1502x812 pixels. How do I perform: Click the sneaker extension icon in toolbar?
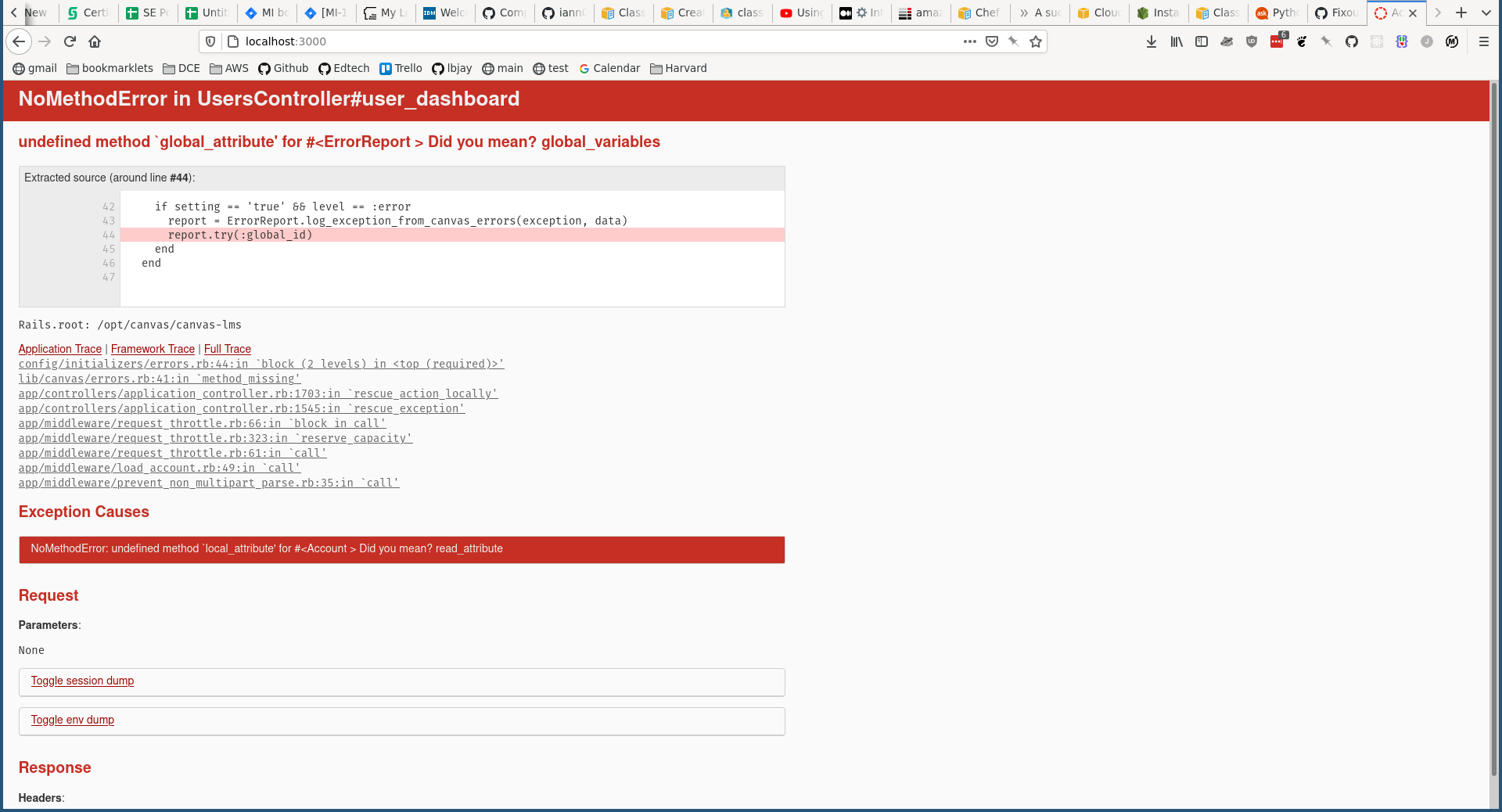coord(1227,41)
